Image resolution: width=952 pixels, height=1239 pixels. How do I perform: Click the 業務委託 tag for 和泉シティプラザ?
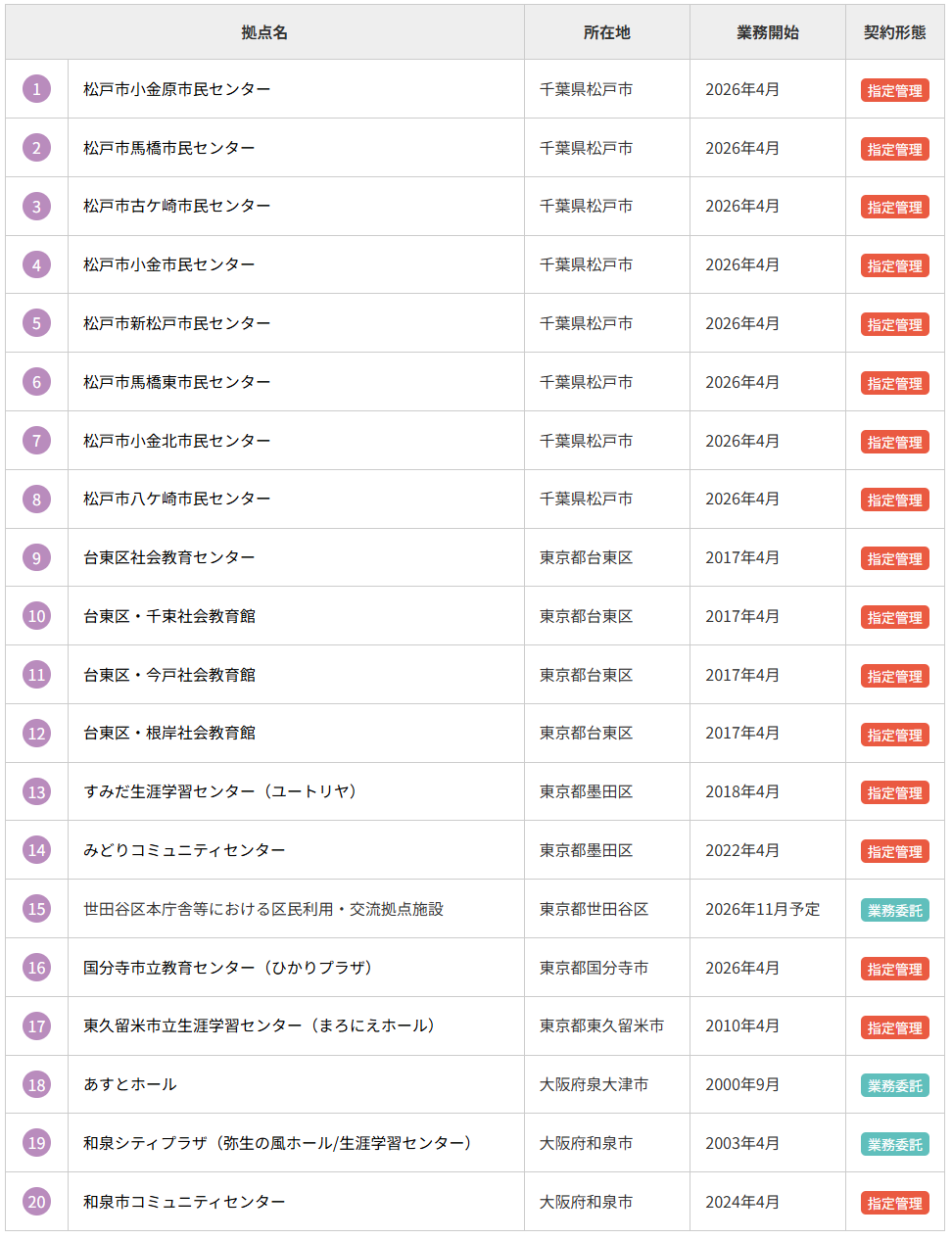tap(894, 1144)
